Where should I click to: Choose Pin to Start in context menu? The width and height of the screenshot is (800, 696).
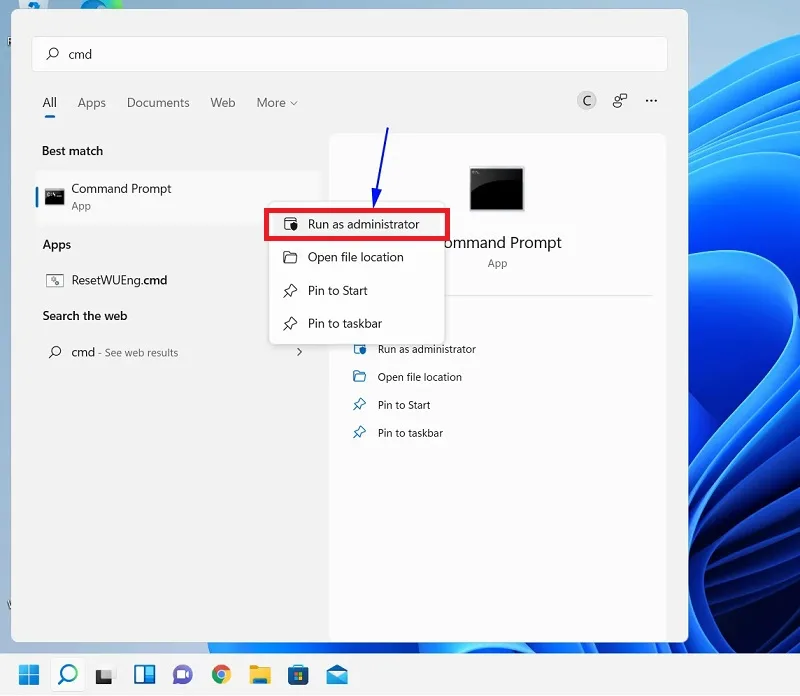click(357, 290)
